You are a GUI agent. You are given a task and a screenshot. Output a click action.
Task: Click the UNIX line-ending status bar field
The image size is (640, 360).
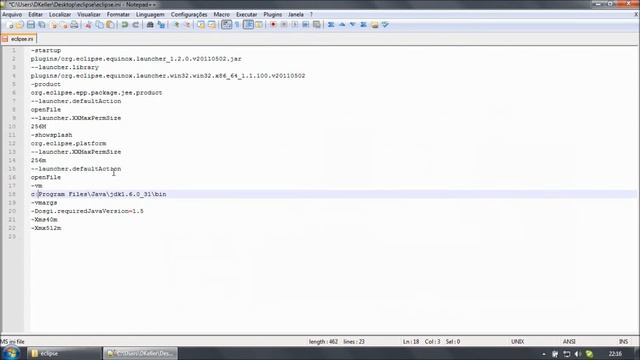point(518,342)
